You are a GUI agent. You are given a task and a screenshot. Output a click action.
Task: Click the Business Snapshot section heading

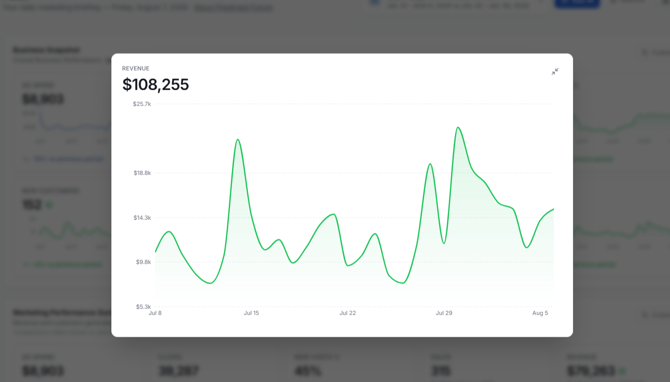[x=47, y=50]
